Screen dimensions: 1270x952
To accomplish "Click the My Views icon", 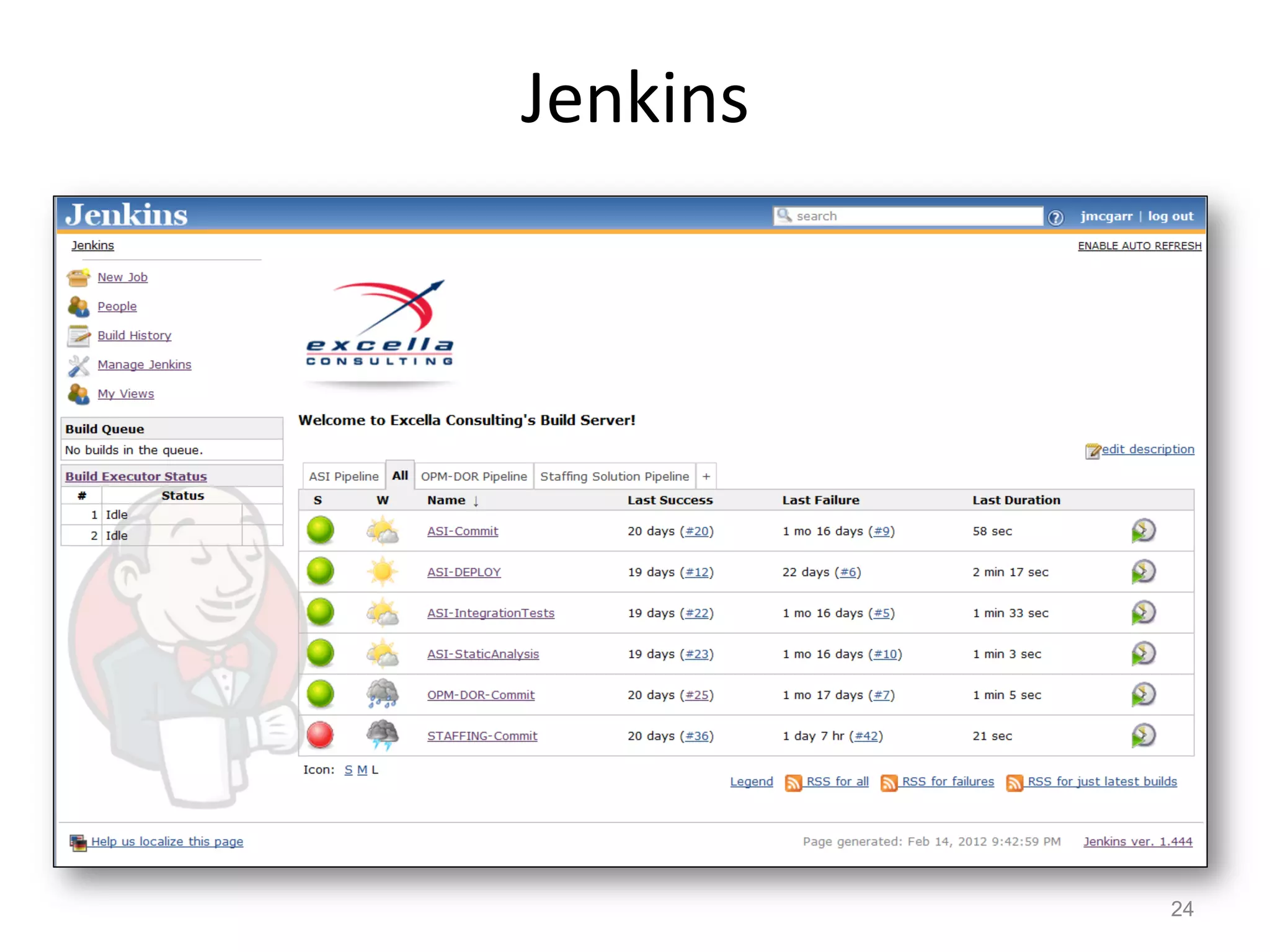I will tap(79, 394).
